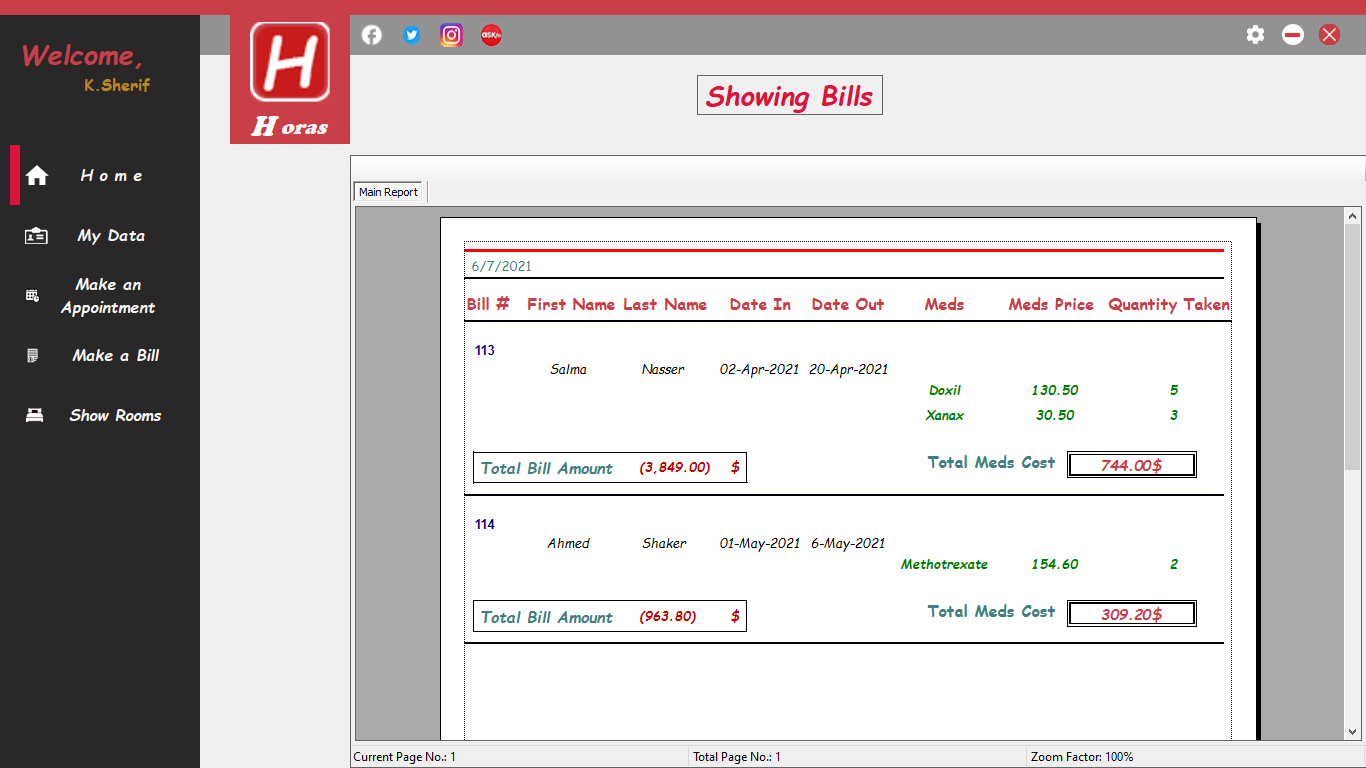Screen dimensions: 1366x768
Task: Click date out 20-Apr-2021
Action: (849, 369)
